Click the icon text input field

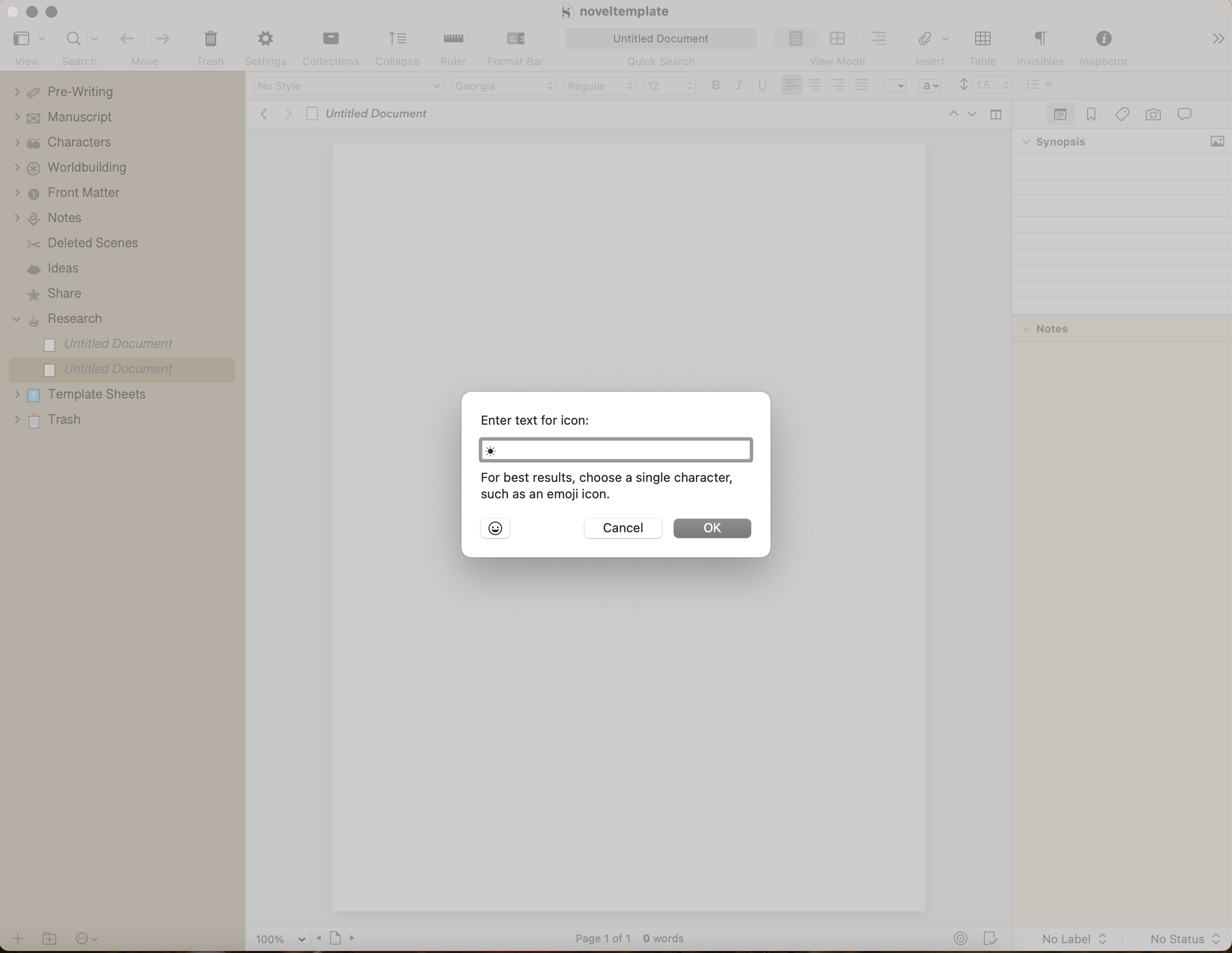click(x=616, y=450)
